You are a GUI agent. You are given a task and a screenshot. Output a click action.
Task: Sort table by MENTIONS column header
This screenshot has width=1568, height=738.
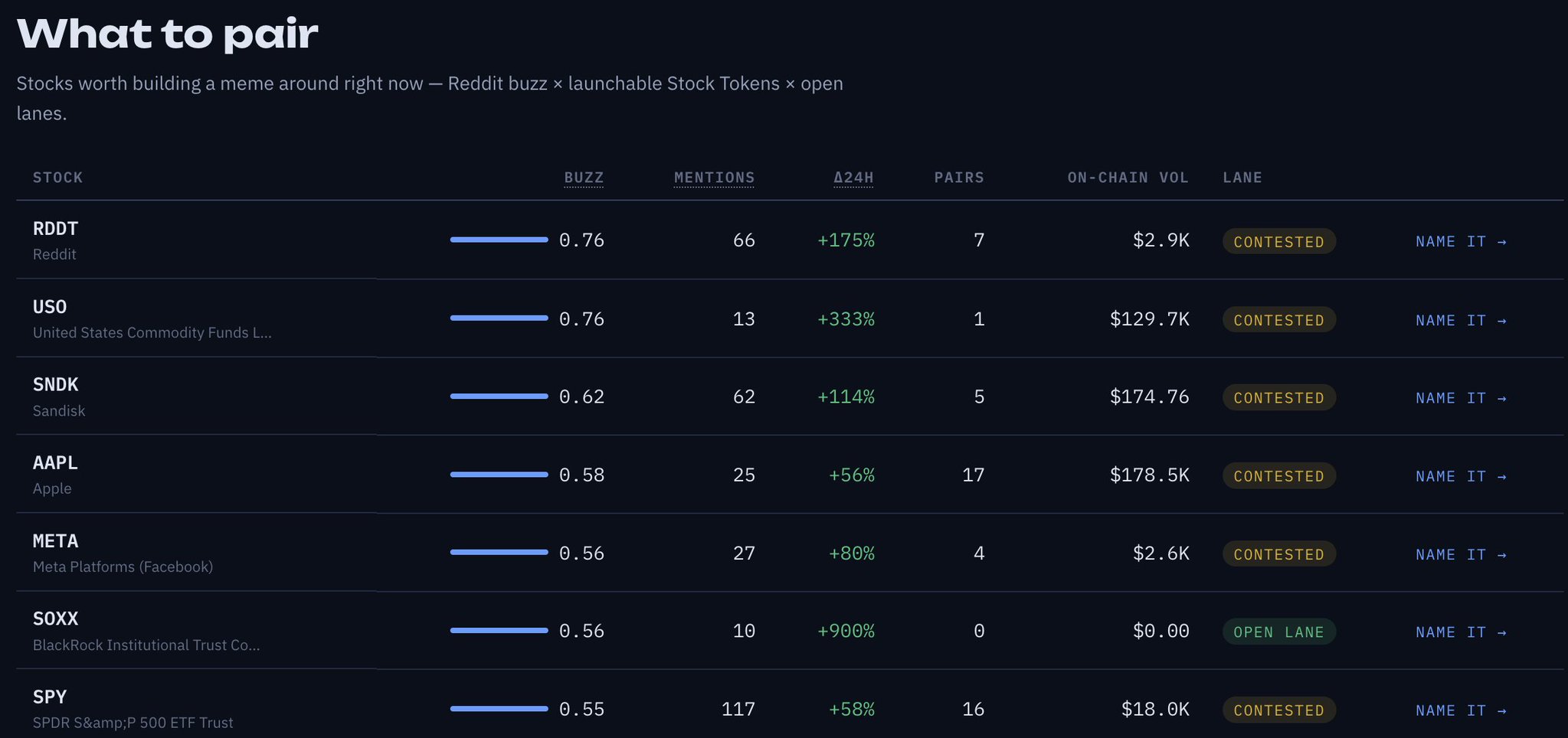coord(714,178)
